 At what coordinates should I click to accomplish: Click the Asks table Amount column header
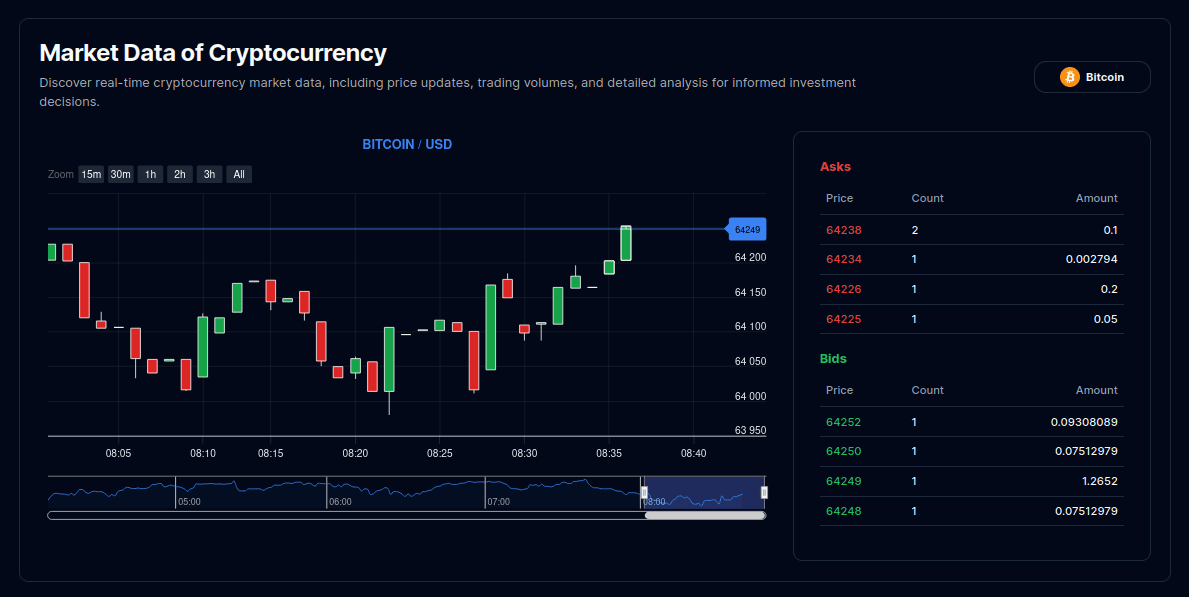pyautogui.click(x=1096, y=198)
